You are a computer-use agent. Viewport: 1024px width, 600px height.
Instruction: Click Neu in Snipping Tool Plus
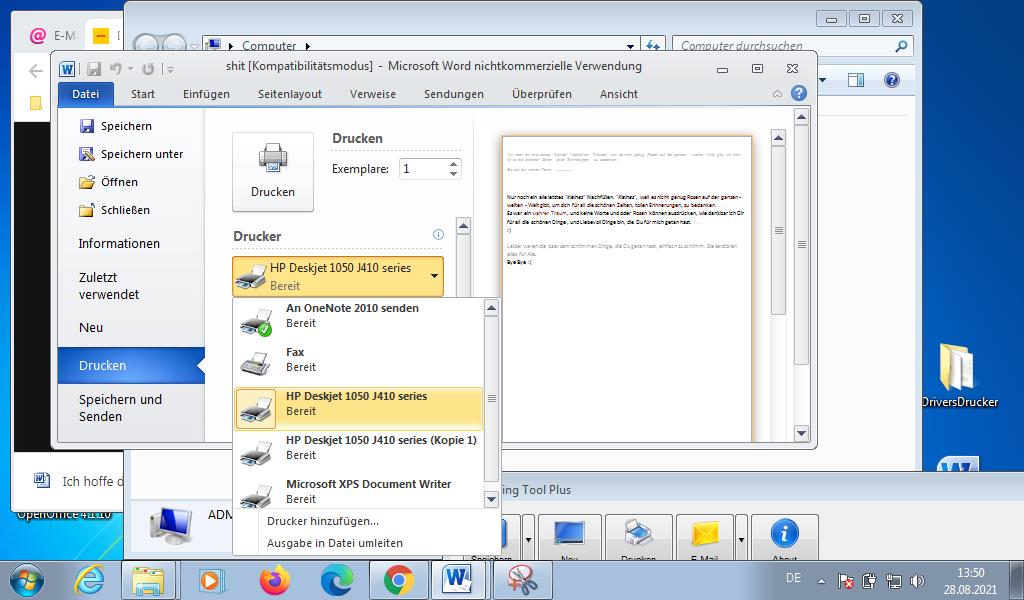tap(569, 538)
